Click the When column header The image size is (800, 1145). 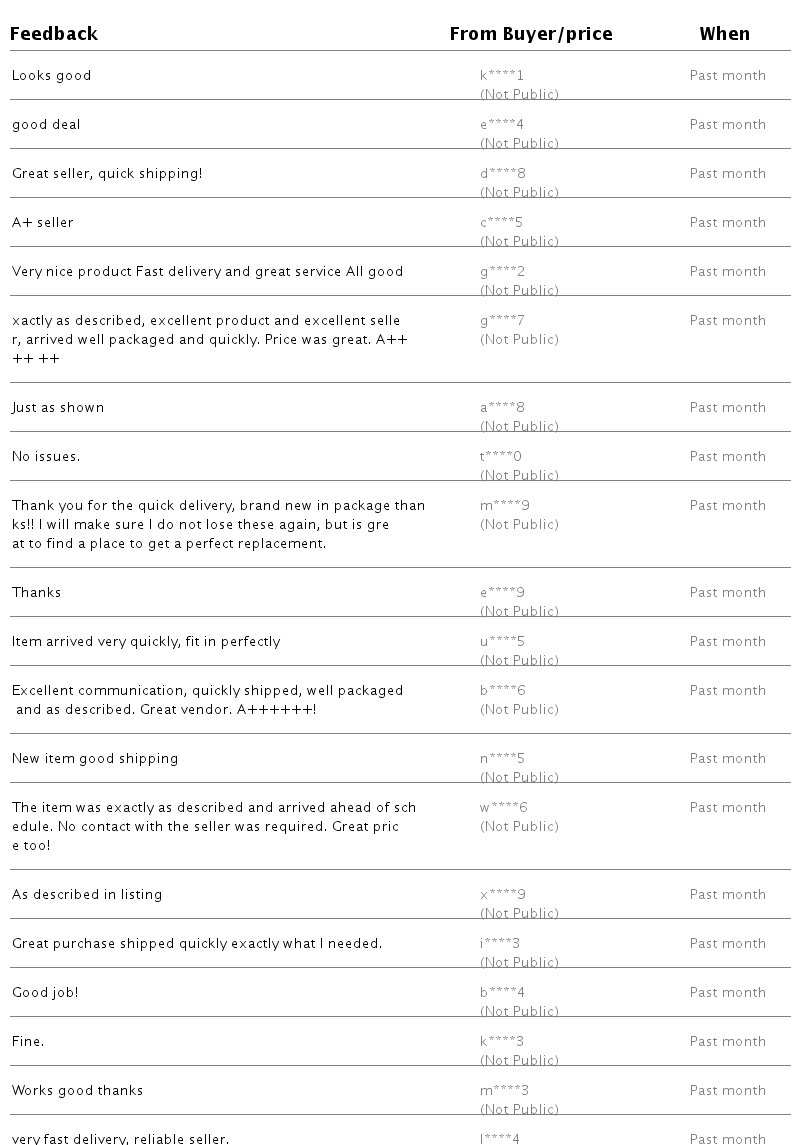coord(724,34)
